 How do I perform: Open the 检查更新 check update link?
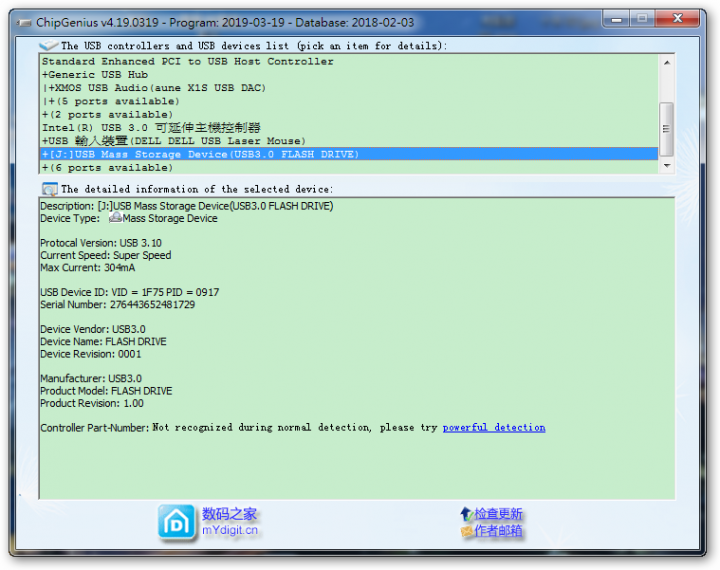point(498,514)
